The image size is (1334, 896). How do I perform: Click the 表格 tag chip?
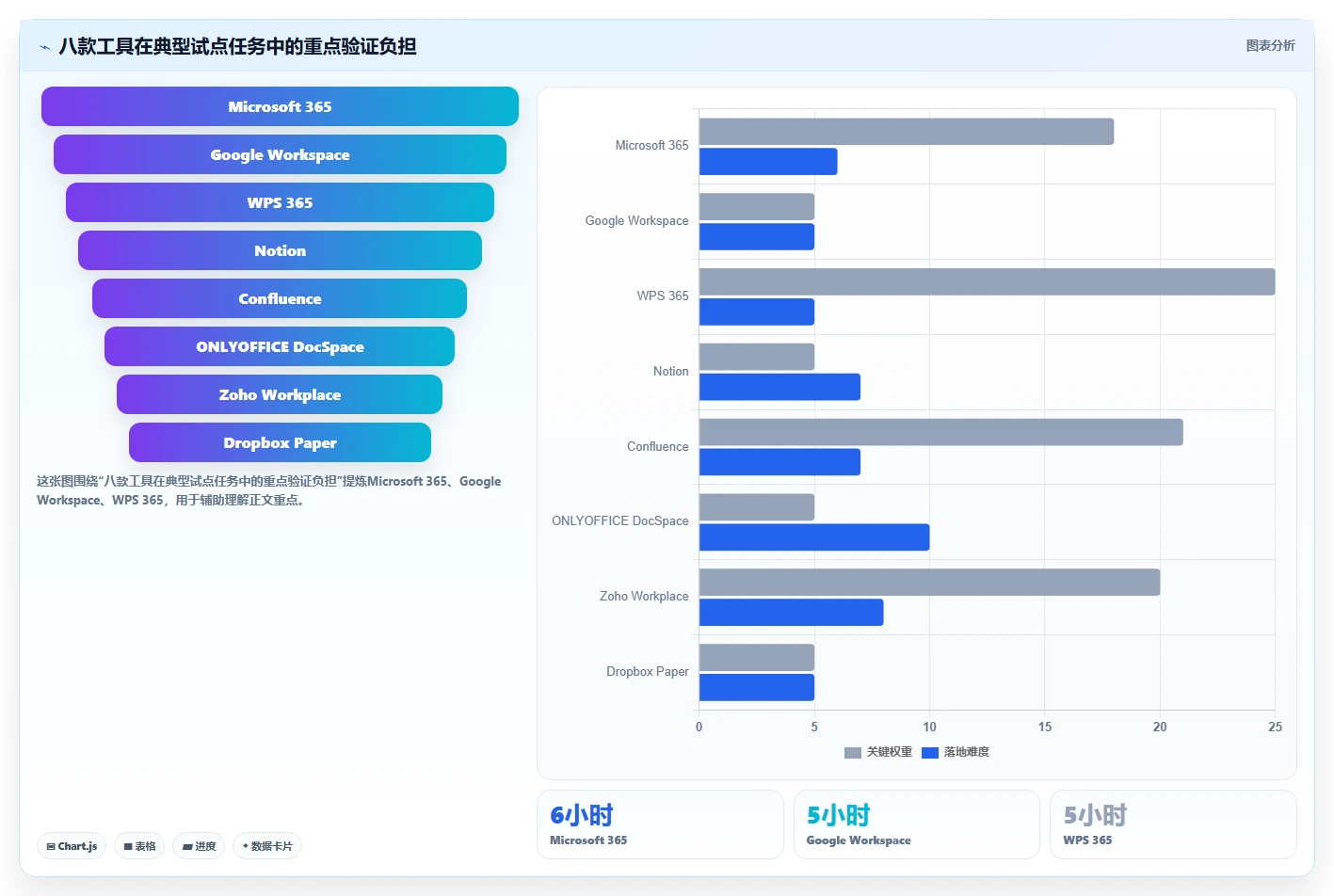click(139, 846)
